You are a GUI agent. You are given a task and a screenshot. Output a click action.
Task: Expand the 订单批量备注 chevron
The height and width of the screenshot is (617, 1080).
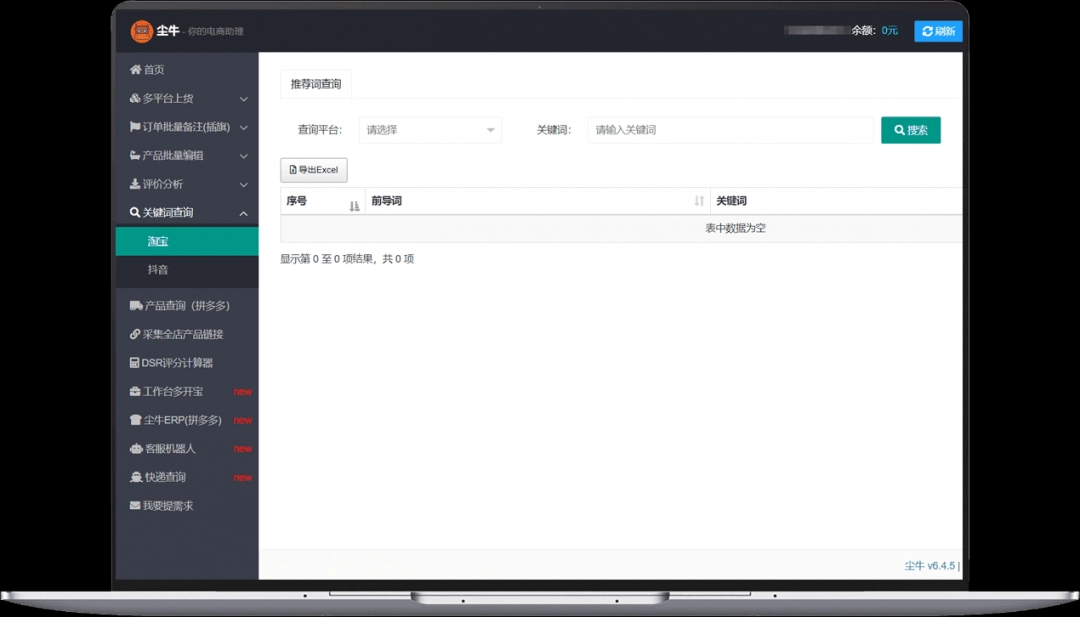(244, 127)
